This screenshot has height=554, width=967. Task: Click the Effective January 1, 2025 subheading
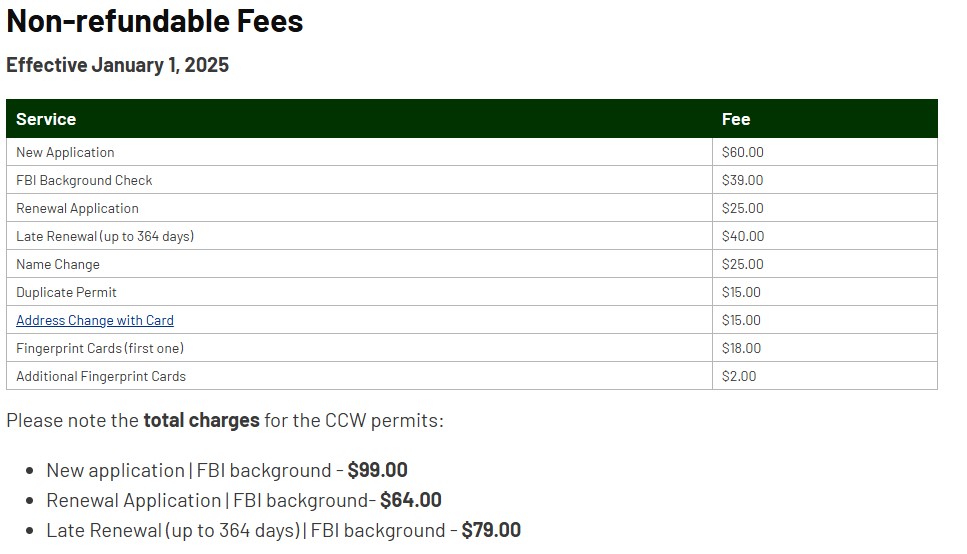pyautogui.click(x=118, y=65)
